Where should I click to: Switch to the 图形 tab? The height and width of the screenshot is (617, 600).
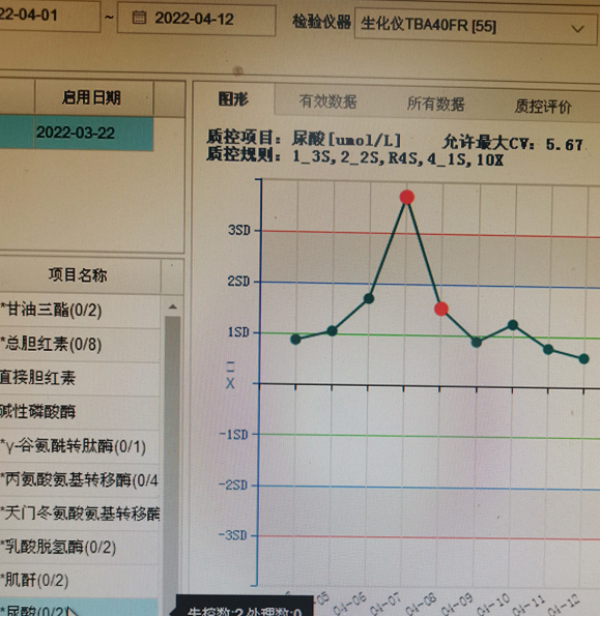pyautogui.click(x=233, y=99)
